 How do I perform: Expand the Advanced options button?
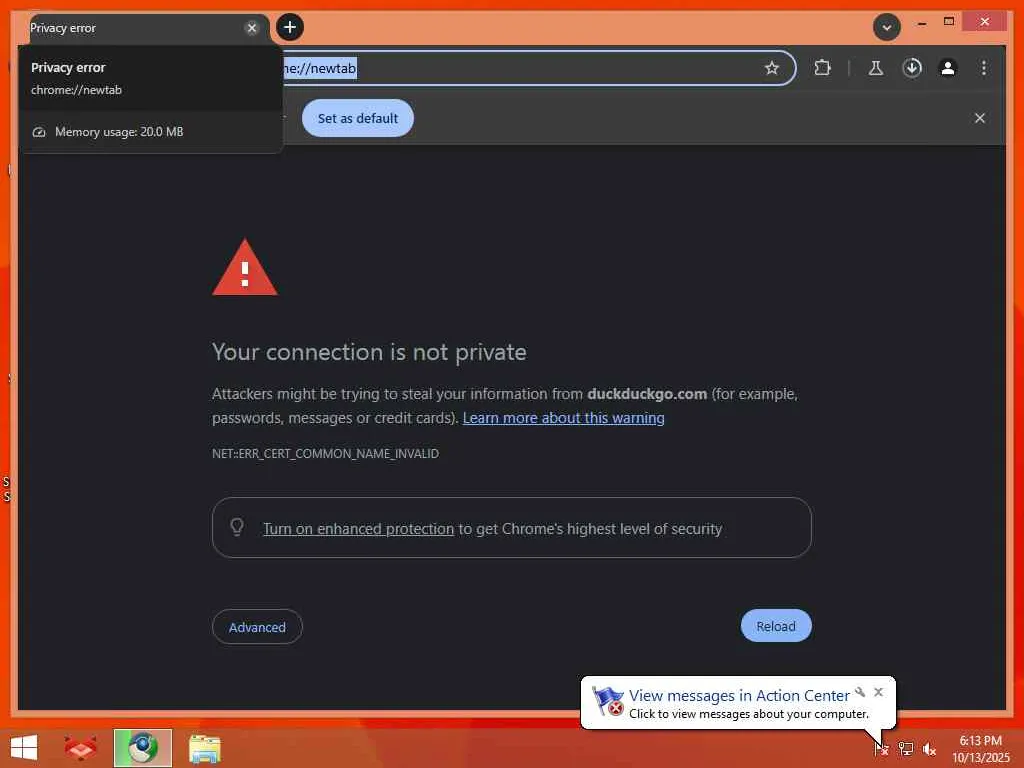click(257, 627)
